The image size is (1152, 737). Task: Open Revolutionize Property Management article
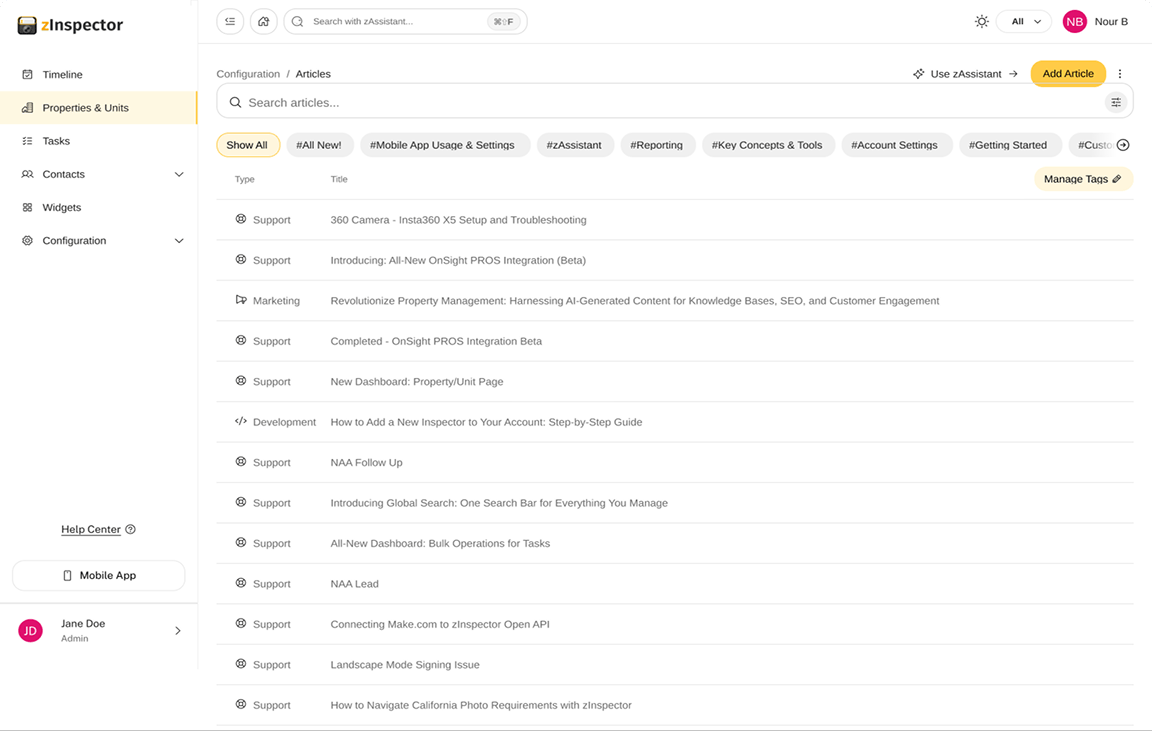coord(635,301)
